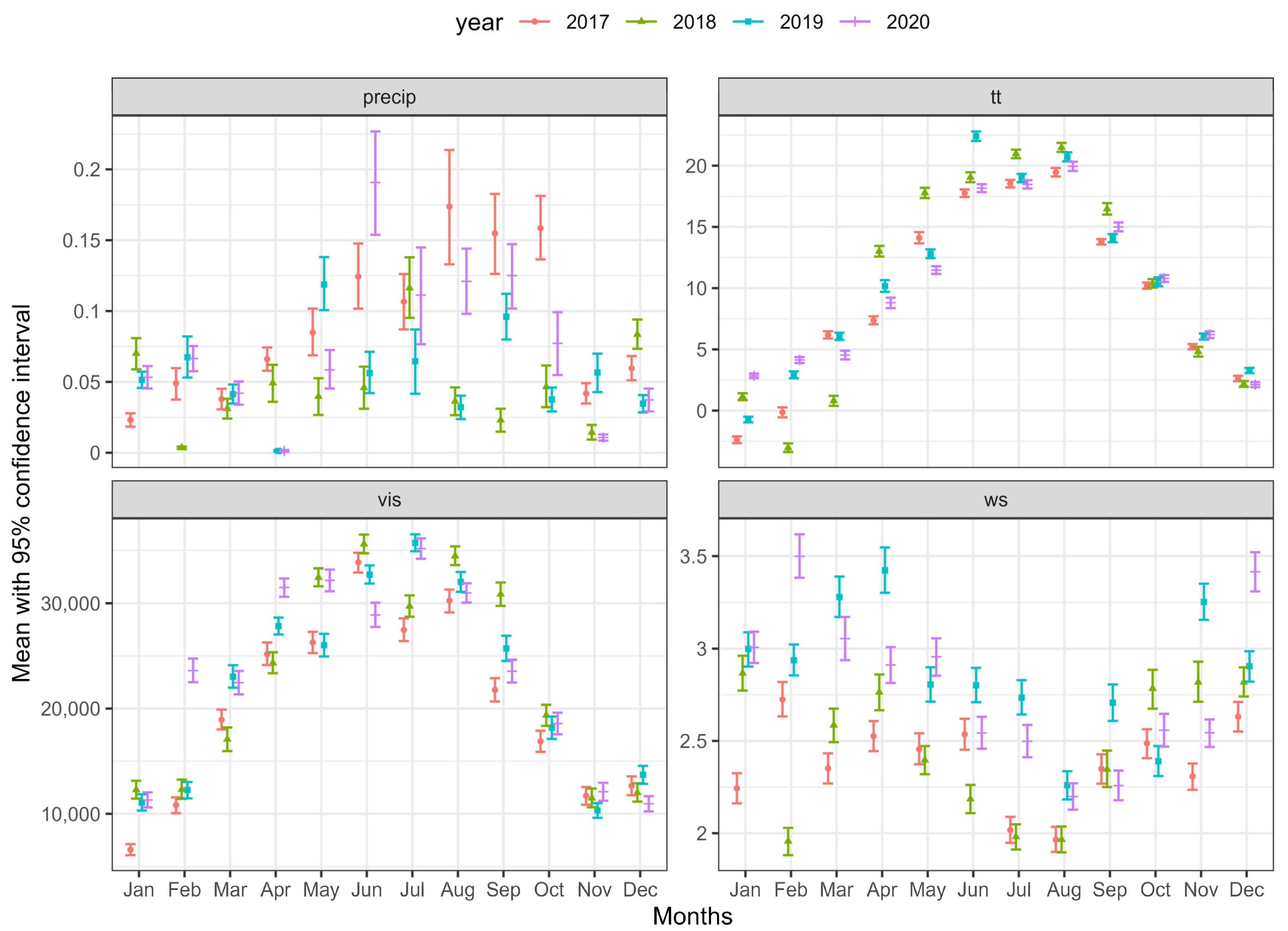
Task: Click the 2017 label in legend
Action: [587, 22]
